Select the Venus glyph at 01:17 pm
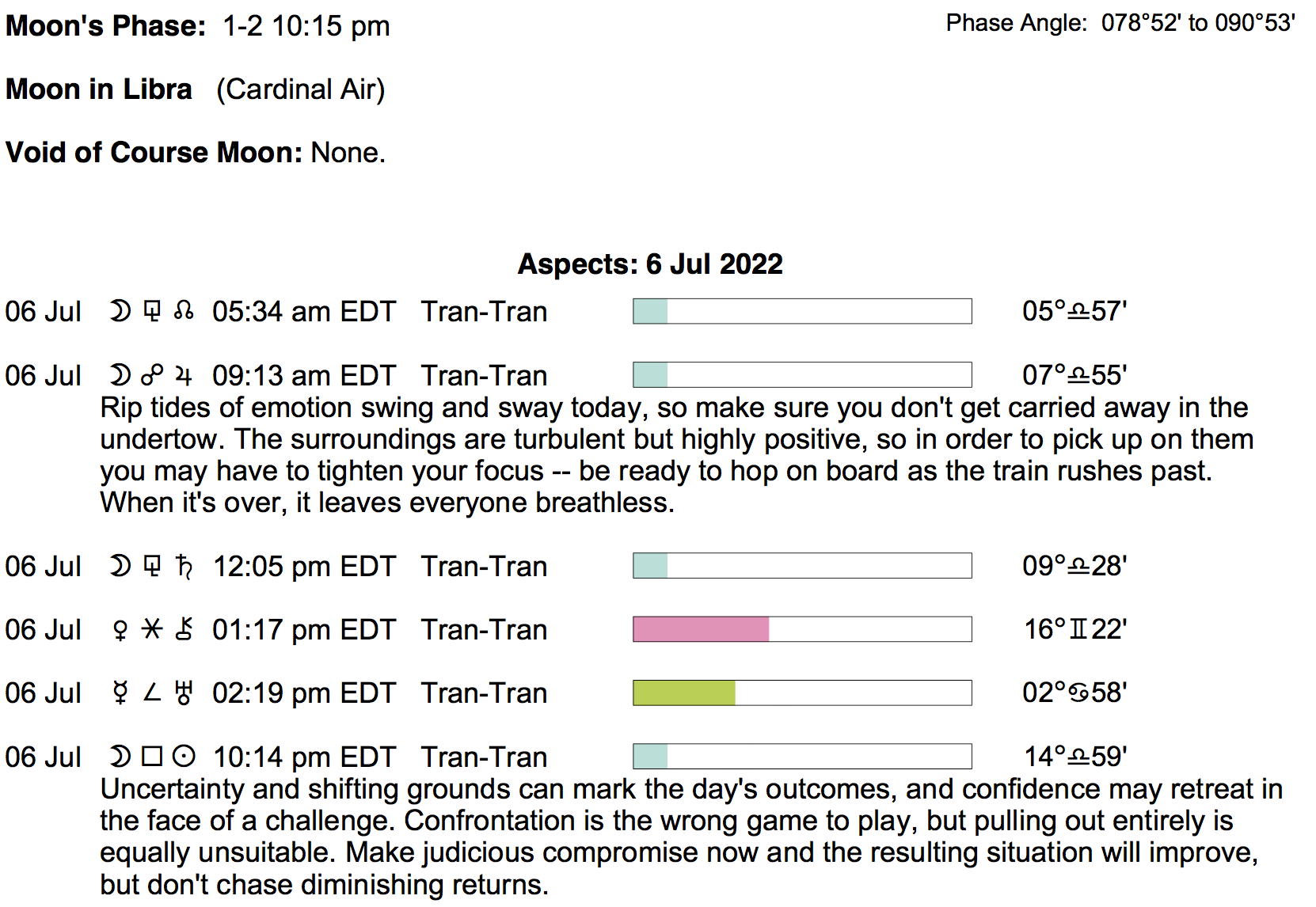 click(x=120, y=630)
